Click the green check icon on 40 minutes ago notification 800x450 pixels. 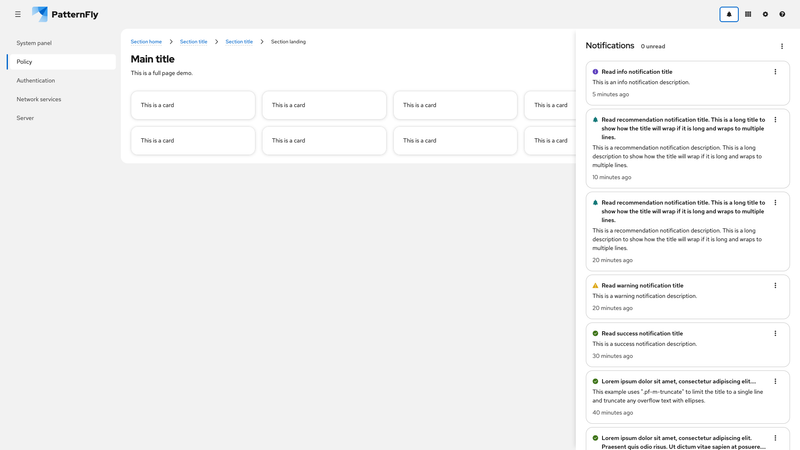pos(595,382)
